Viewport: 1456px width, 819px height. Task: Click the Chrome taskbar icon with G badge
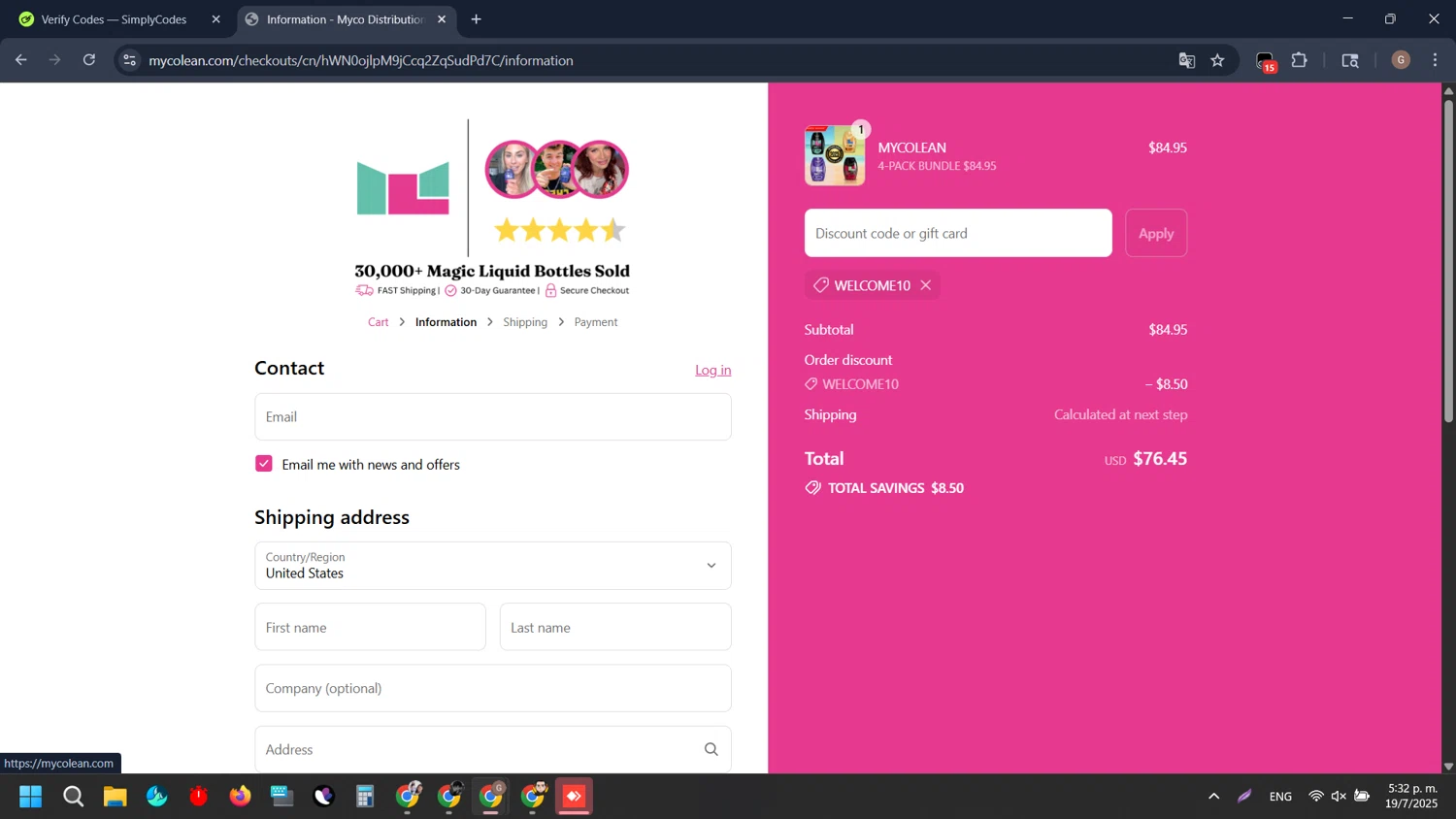click(491, 797)
